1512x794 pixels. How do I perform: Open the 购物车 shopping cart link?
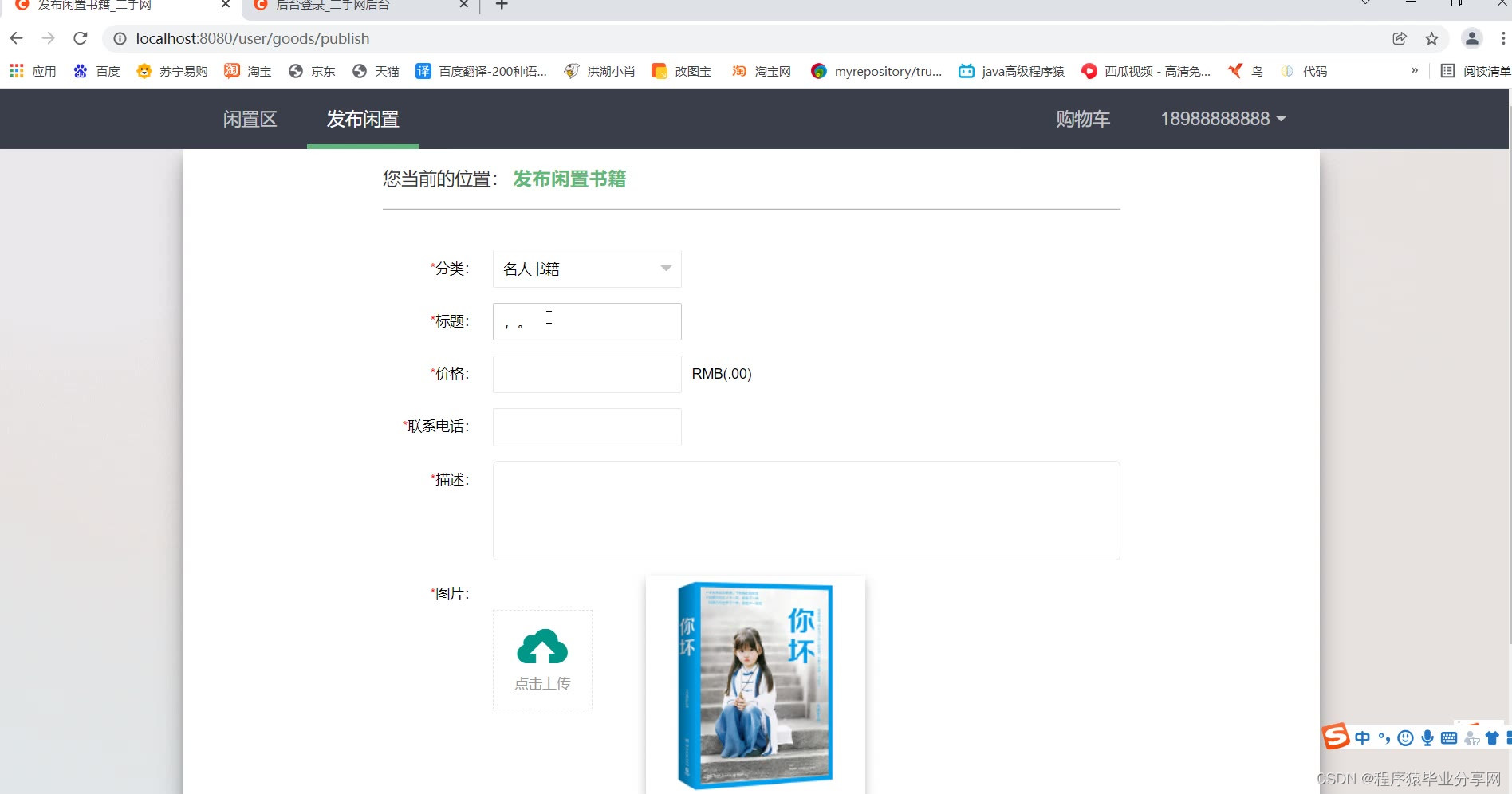click(1082, 118)
